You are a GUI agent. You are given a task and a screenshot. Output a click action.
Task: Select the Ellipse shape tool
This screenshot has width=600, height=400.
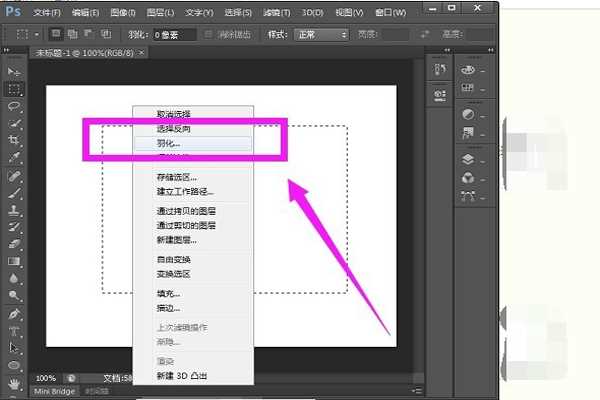coord(14,365)
